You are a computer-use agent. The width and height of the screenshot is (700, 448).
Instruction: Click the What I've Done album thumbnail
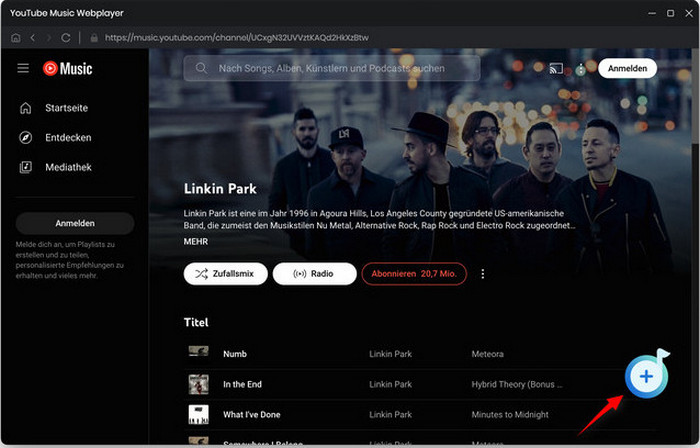(x=198, y=415)
